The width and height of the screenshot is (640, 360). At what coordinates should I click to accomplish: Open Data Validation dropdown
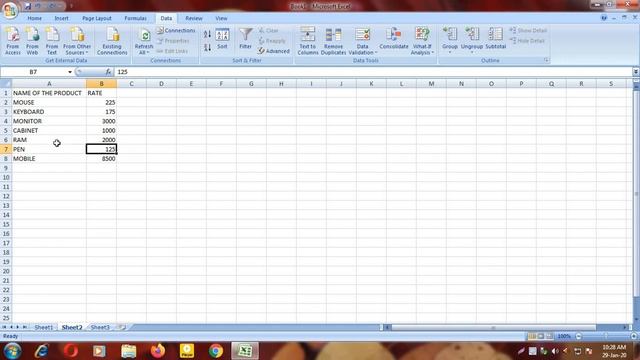tap(362, 40)
